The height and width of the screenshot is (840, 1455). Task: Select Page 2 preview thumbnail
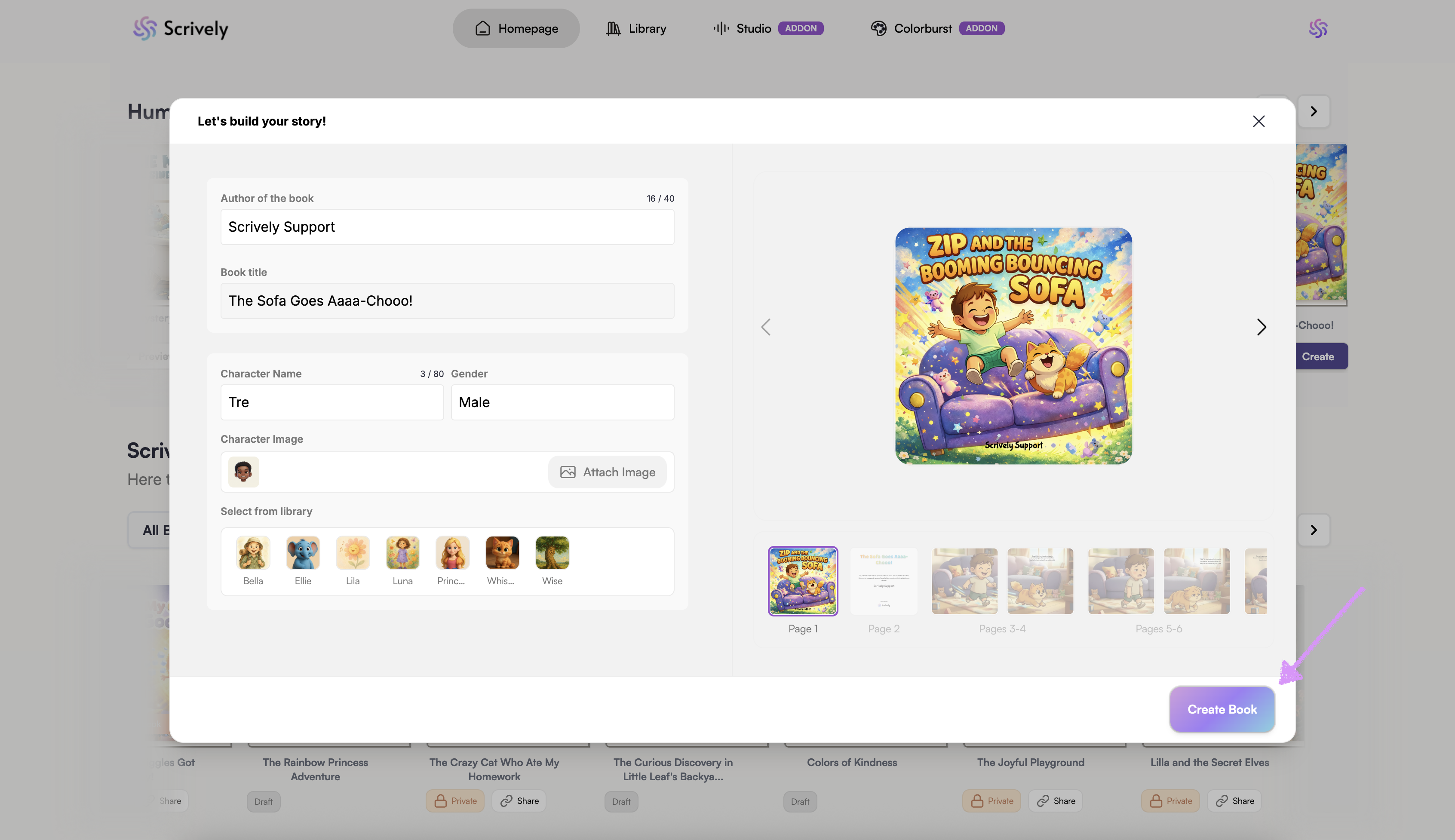click(883, 582)
